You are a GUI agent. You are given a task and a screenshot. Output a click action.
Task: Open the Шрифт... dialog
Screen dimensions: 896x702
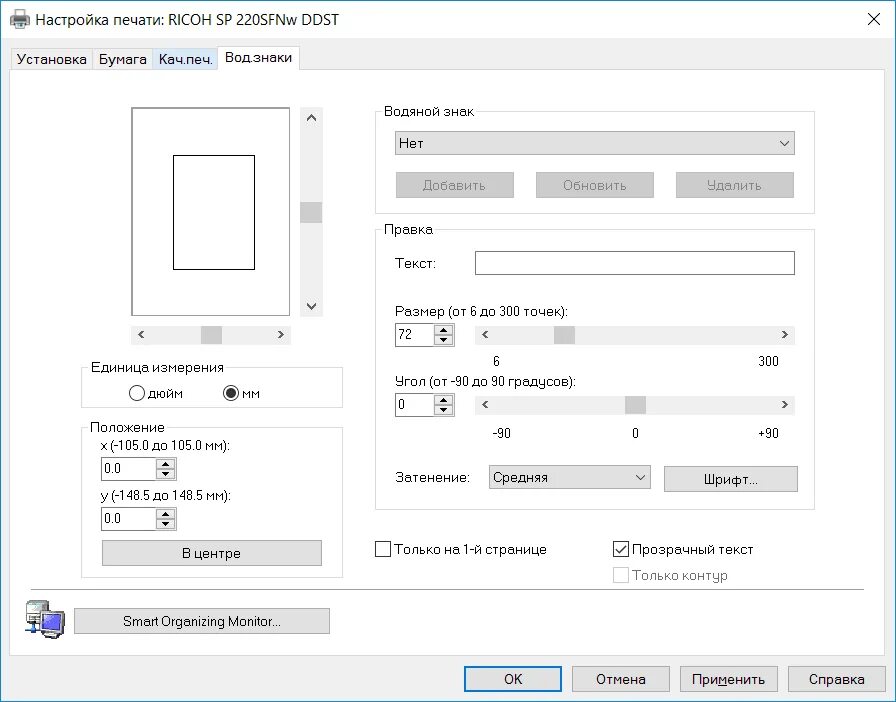[730, 479]
